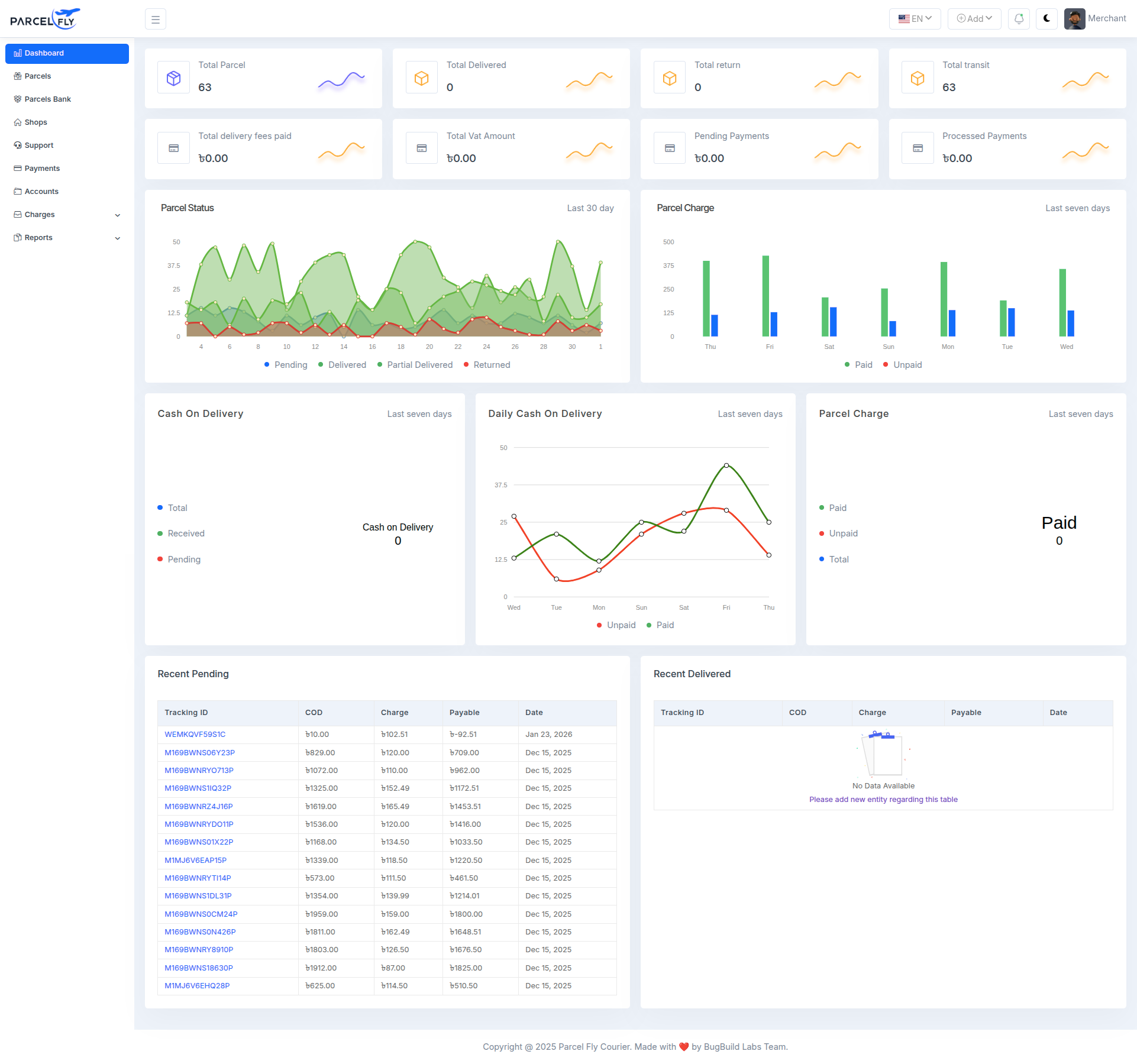Click the Total Parcel package icon

click(x=173, y=77)
